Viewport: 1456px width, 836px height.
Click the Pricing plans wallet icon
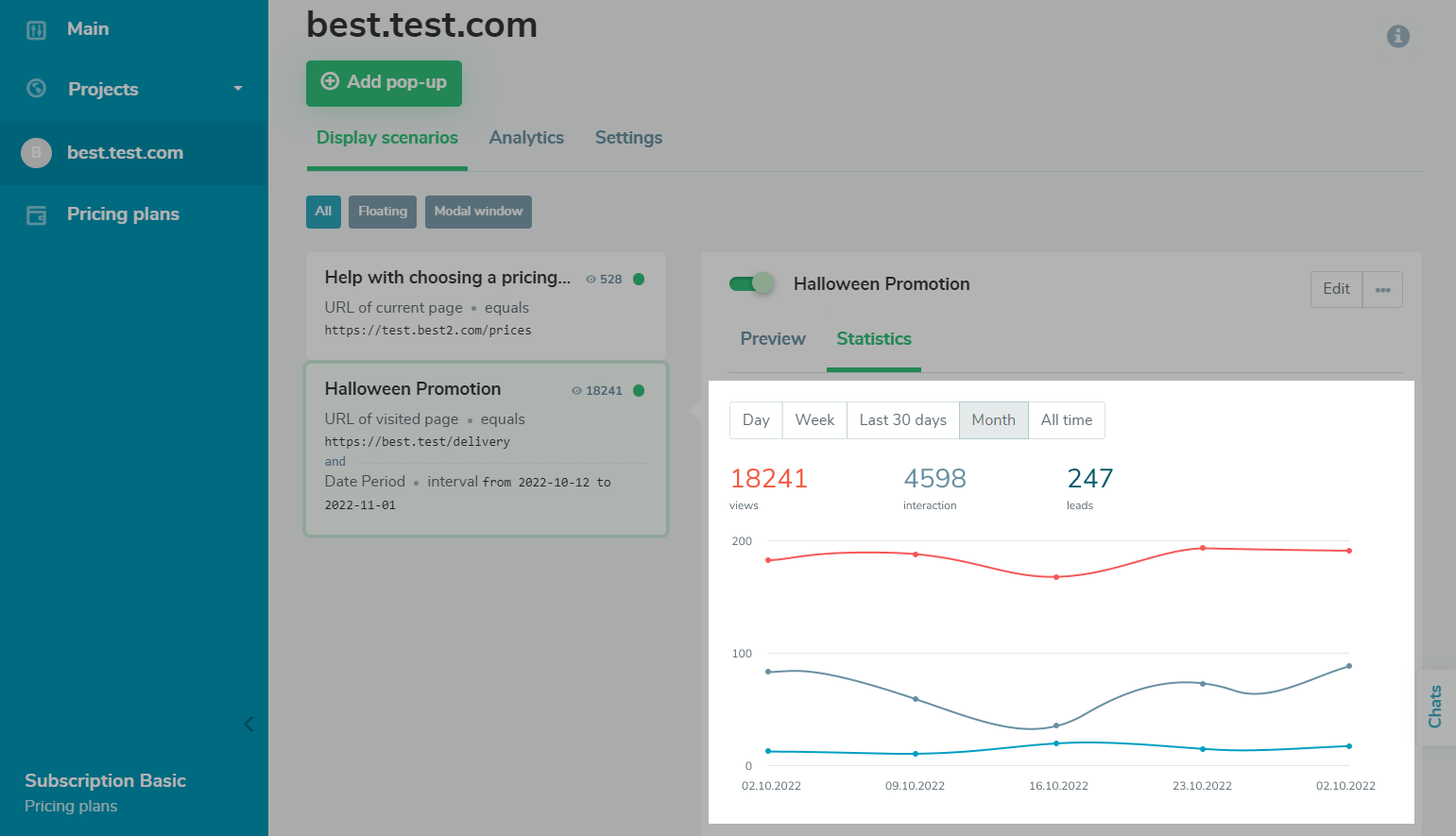coord(37,215)
